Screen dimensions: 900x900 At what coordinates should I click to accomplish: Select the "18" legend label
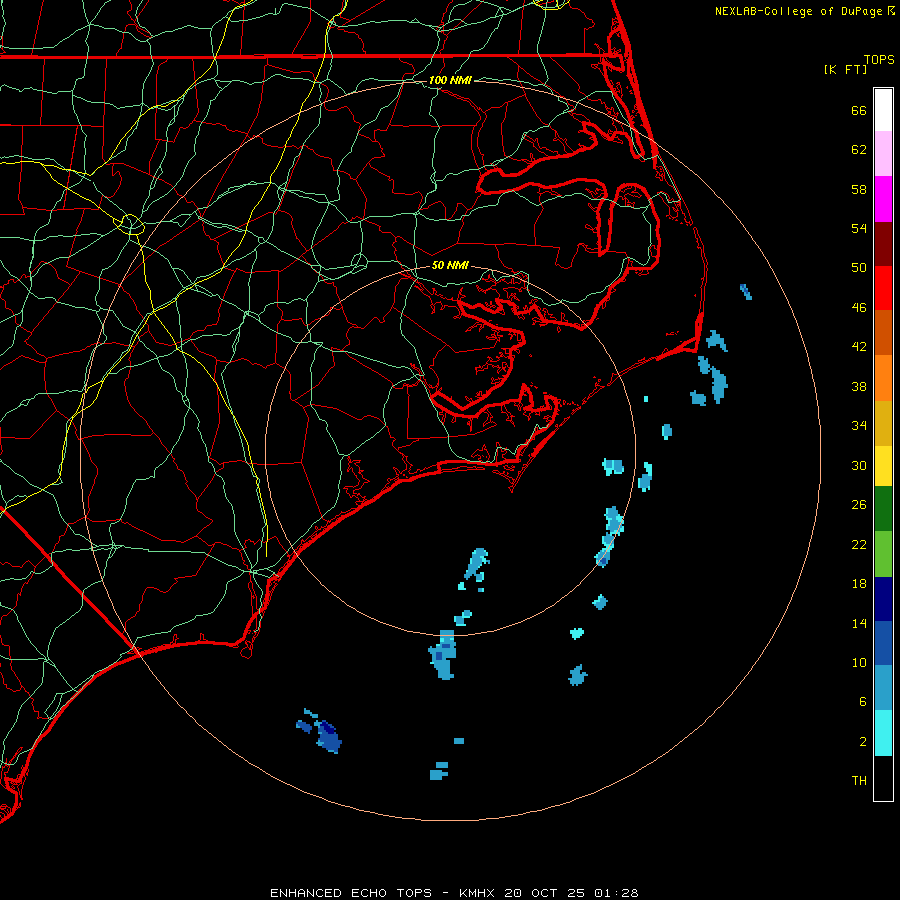[859, 584]
